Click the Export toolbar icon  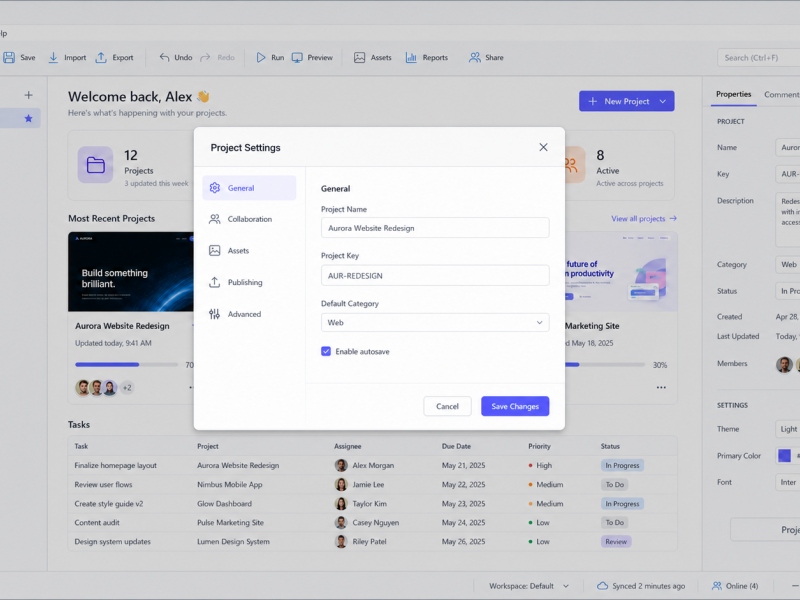(x=101, y=58)
